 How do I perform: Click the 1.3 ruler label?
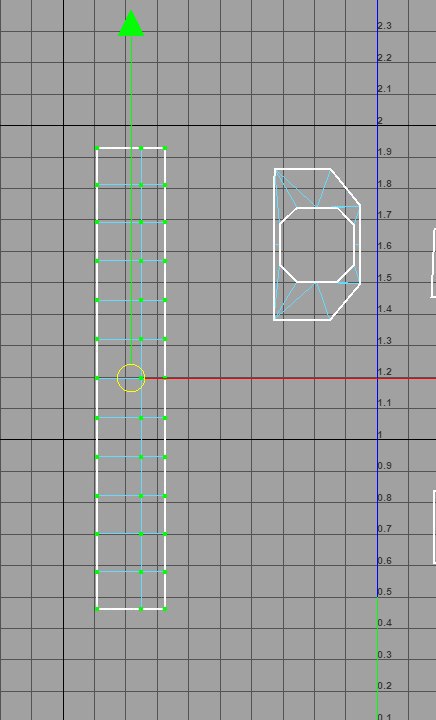point(385,340)
